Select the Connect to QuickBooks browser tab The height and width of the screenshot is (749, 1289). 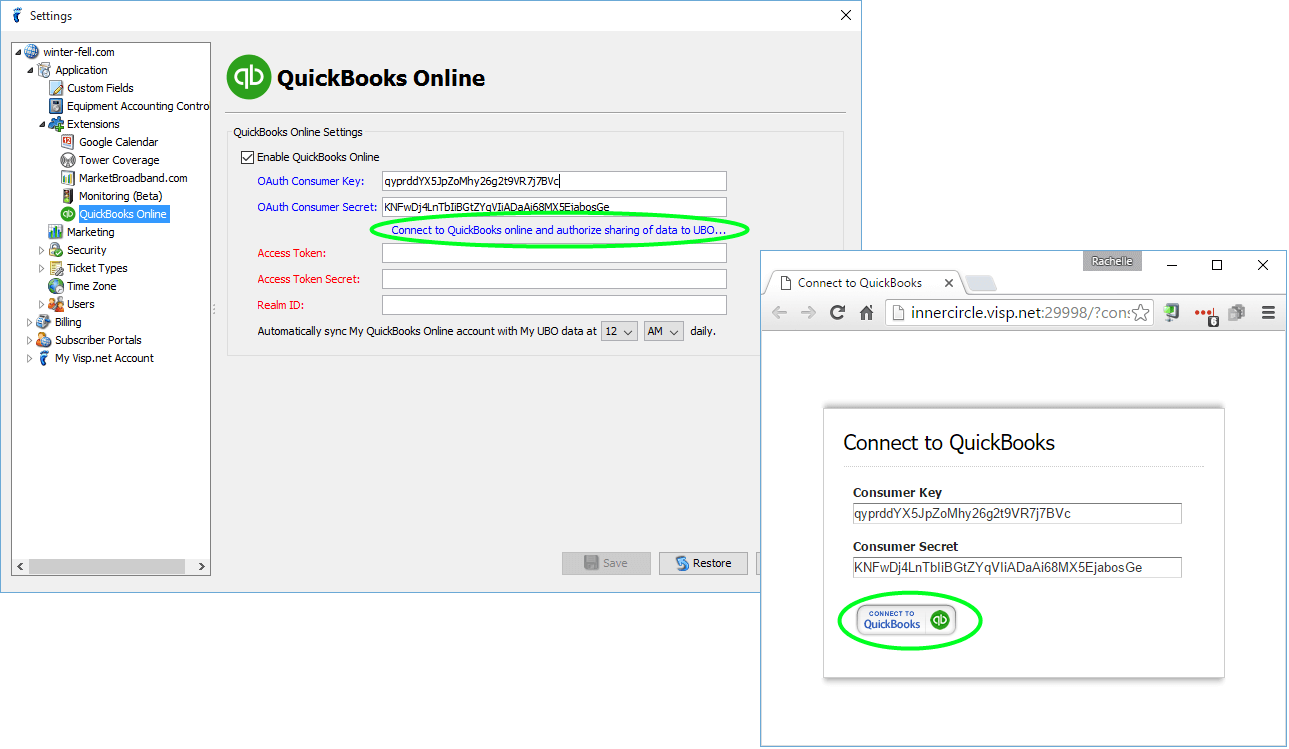(x=864, y=283)
